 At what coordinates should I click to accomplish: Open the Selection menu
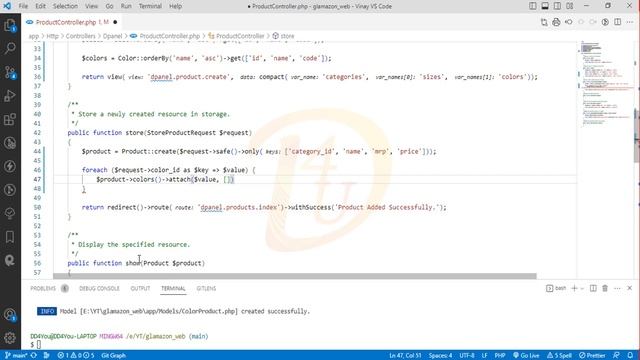click(x=65, y=6)
